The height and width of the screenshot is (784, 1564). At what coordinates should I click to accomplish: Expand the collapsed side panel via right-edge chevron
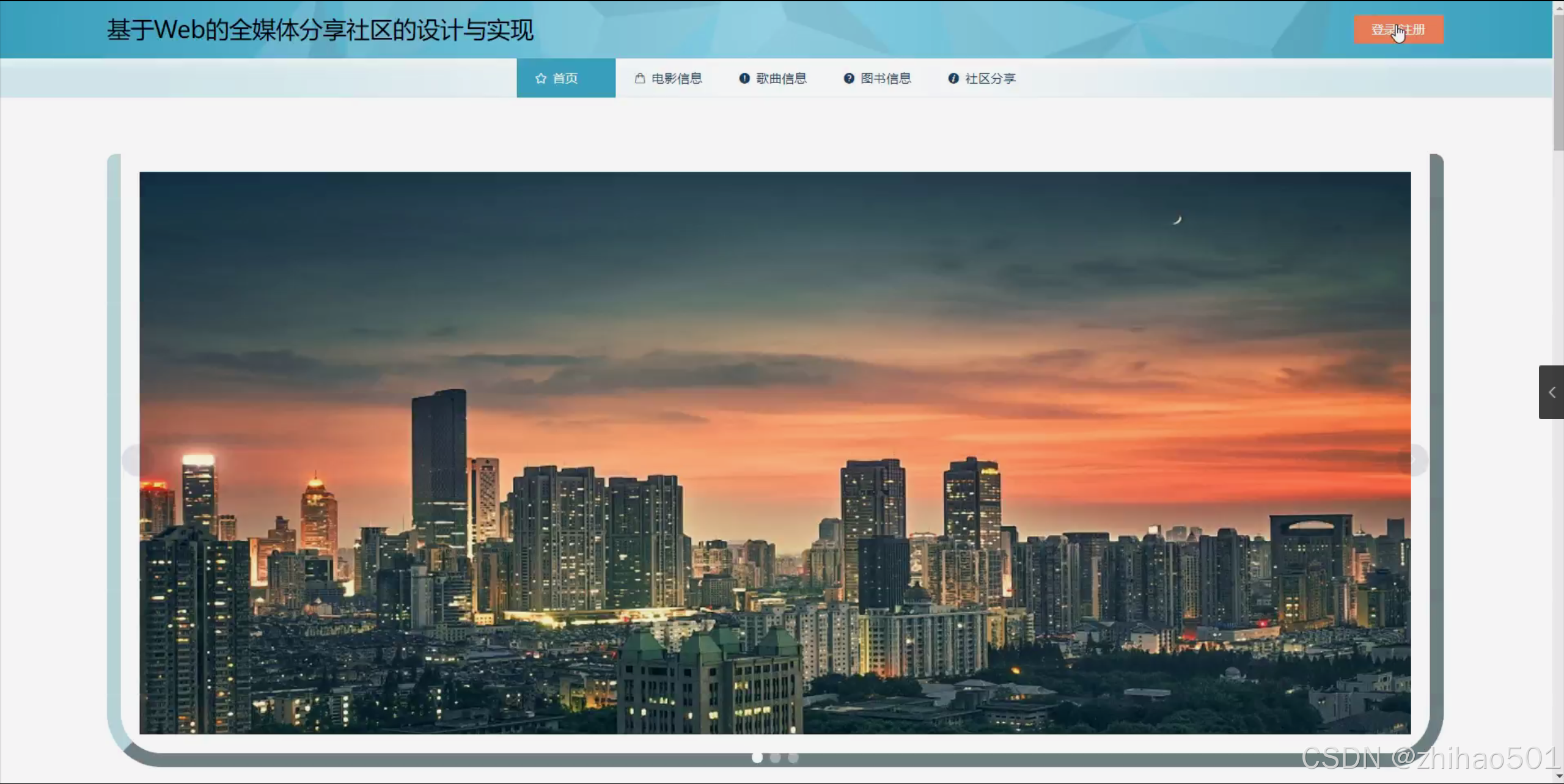click(x=1551, y=392)
